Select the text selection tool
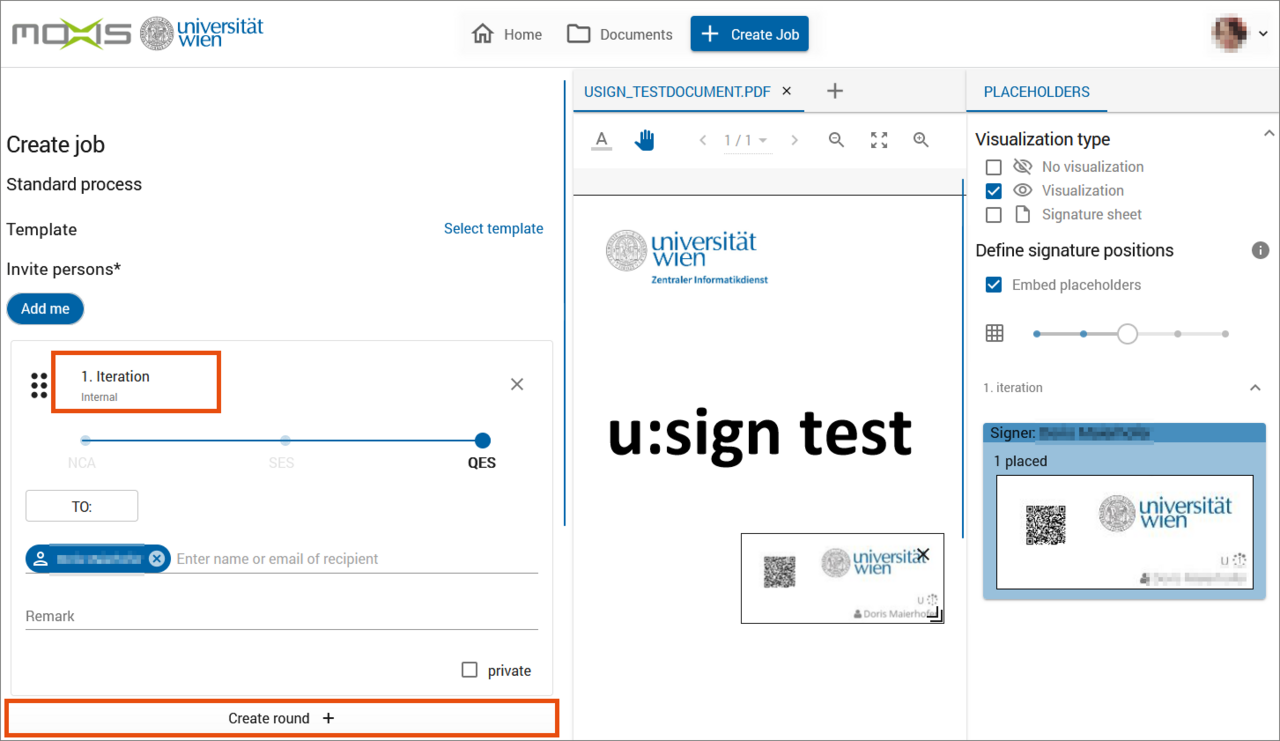This screenshot has height=741, width=1280. tap(601, 141)
